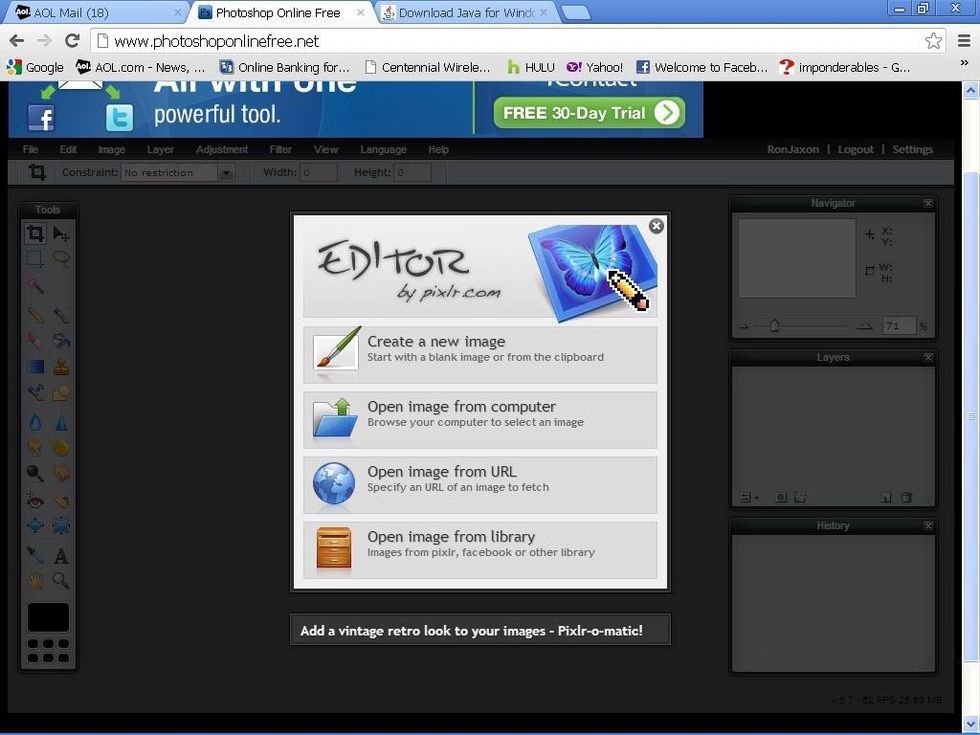
Task: Open layer styles icon in Layers panel
Action: (x=800, y=498)
